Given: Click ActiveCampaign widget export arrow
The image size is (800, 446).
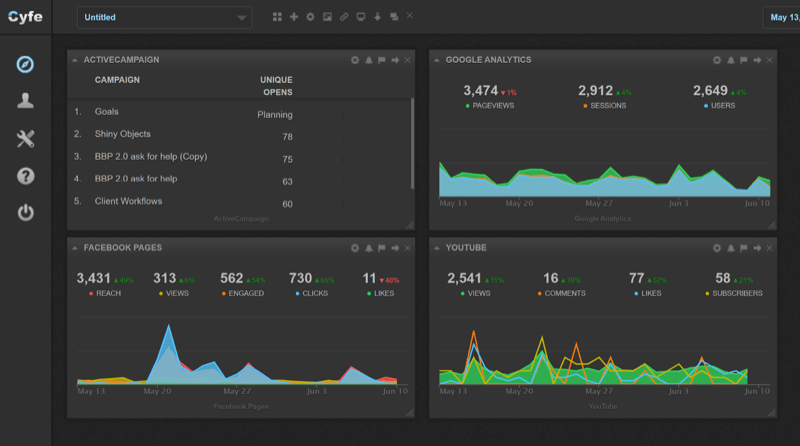Looking at the screenshot, I should tap(395, 60).
